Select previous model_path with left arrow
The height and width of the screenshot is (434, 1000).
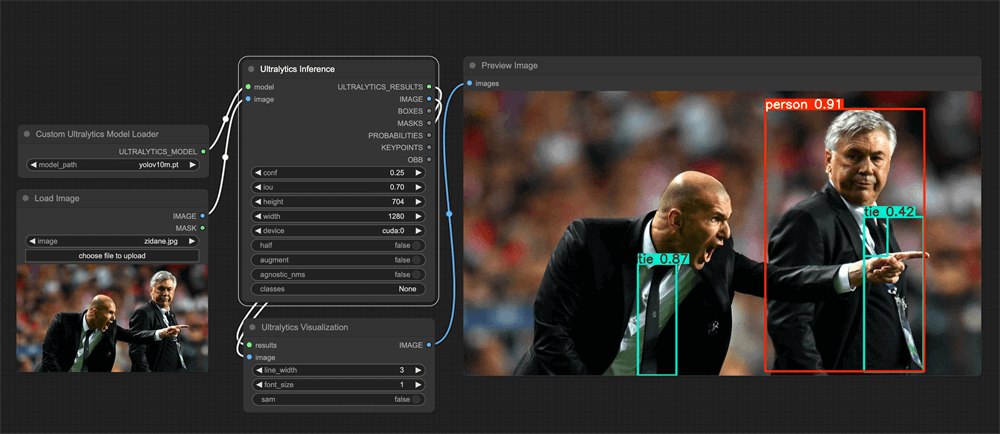pyautogui.click(x=33, y=164)
